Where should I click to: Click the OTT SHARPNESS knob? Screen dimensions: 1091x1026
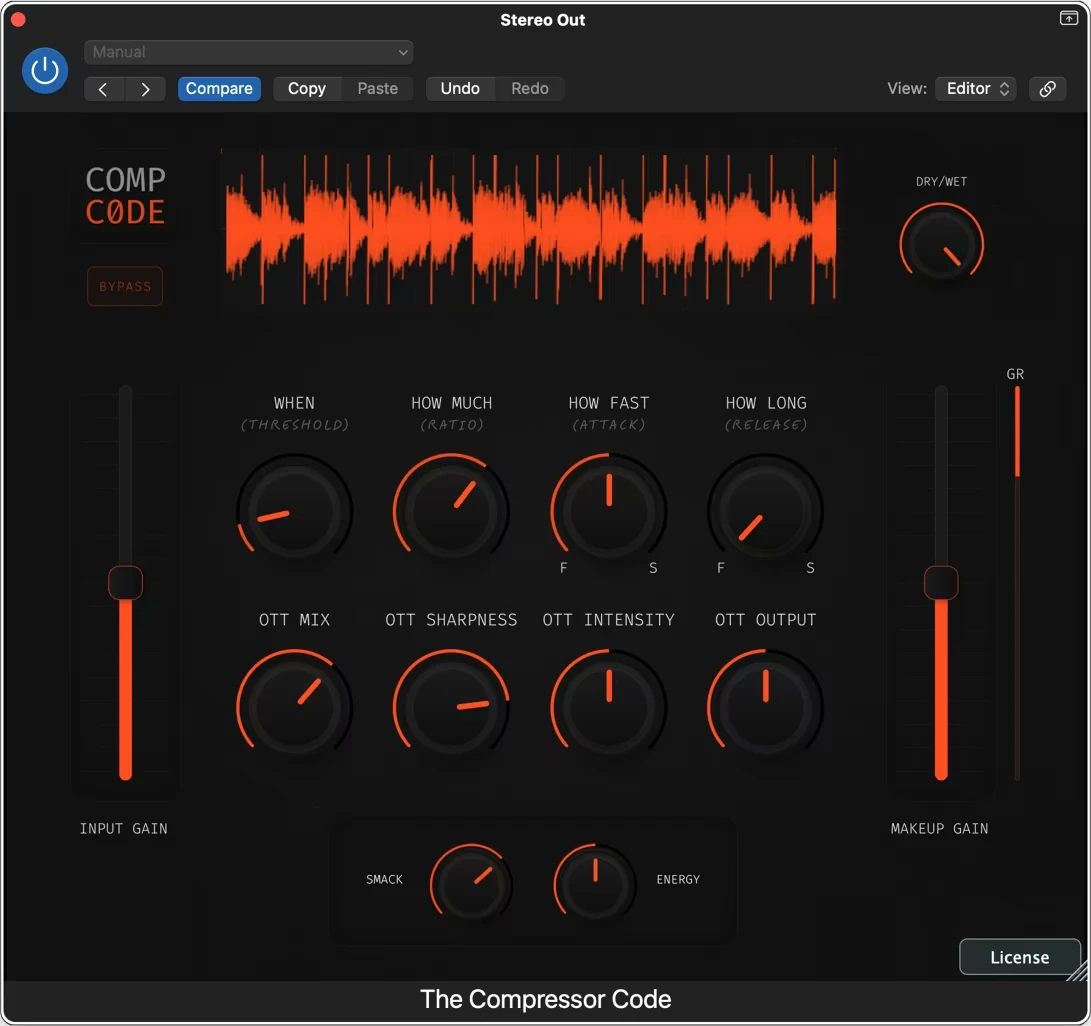click(451, 707)
